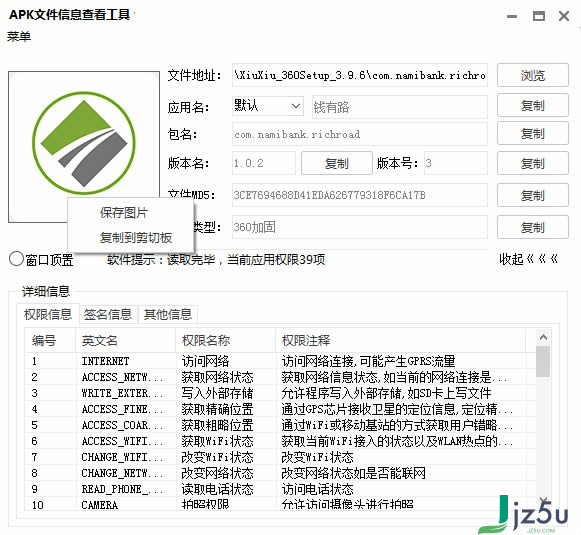Select the WRITE_EXTER... permission row

(280, 393)
